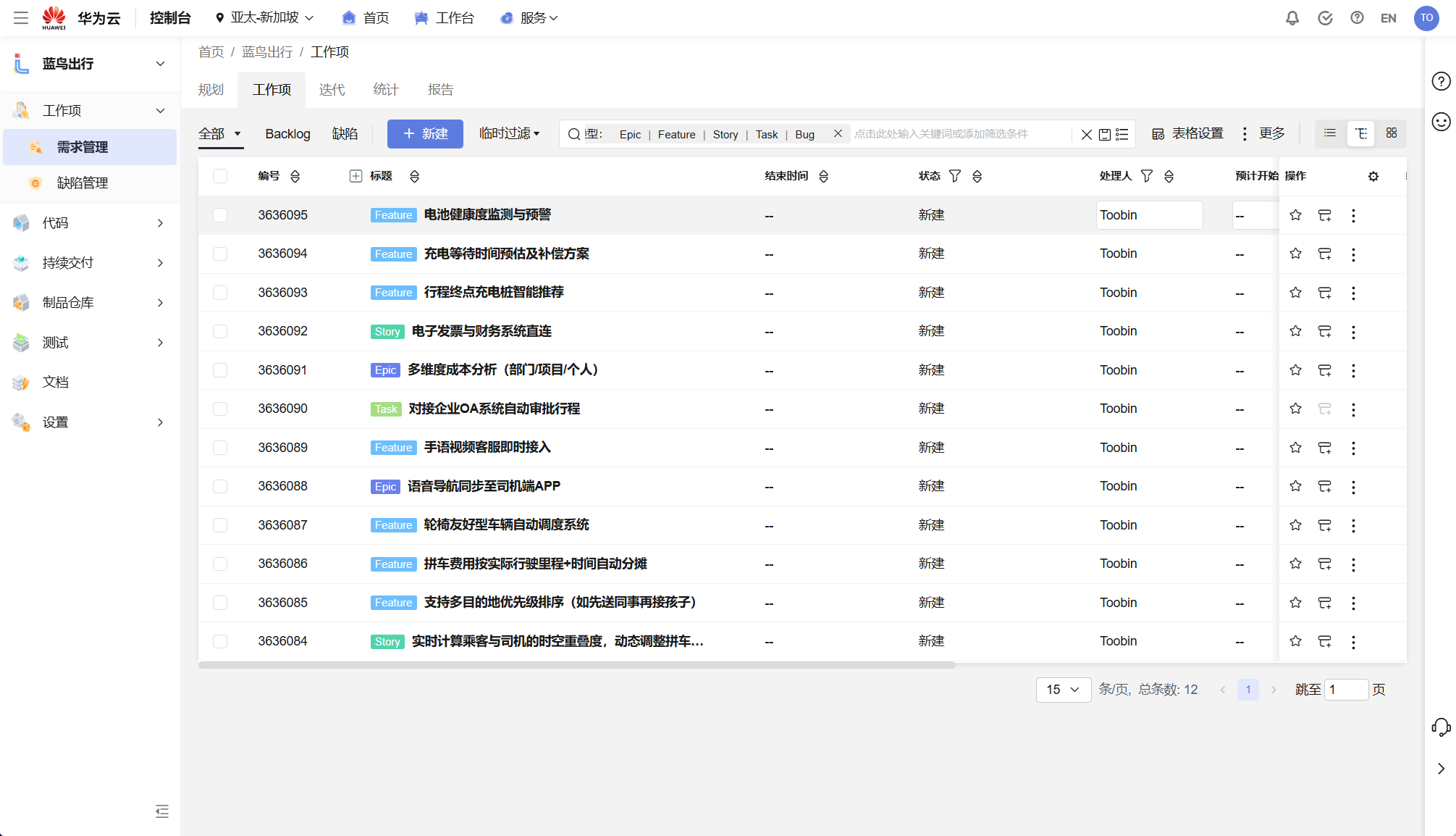1456x836 pixels.
Task: Open the more actions menu for 3636093
Action: tap(1353, 293)
